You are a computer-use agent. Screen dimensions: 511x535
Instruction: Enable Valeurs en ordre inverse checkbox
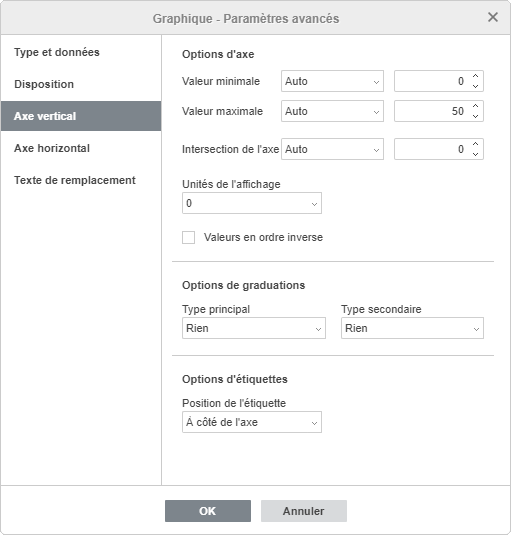189,237
